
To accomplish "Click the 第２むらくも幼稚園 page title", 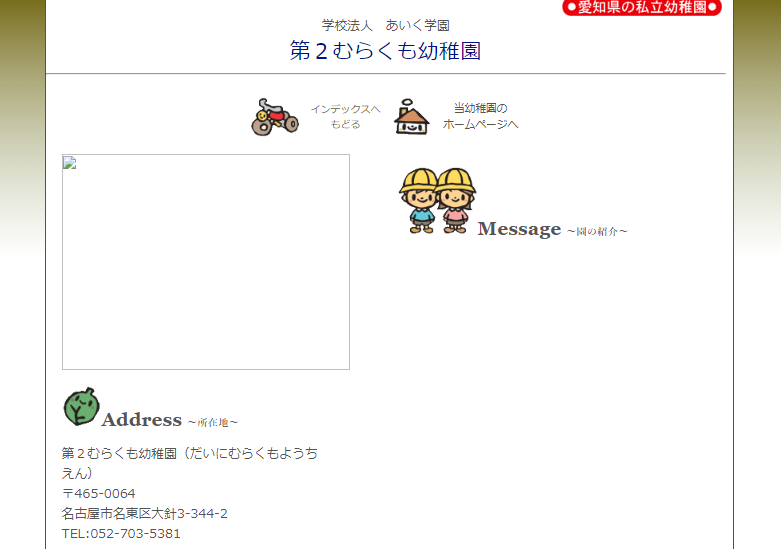I will point(385,51).
